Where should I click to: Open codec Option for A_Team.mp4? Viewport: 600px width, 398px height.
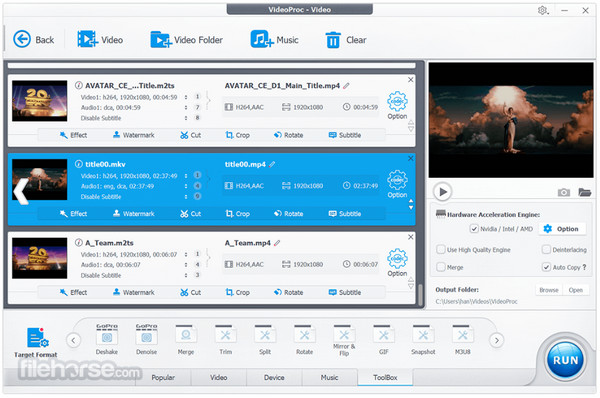[397, 263]
